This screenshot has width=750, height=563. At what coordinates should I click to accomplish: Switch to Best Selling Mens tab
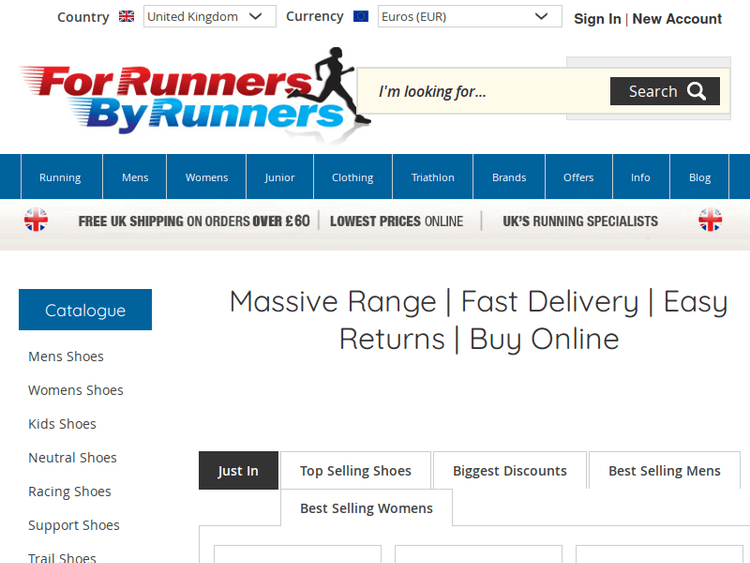(664, 471)
